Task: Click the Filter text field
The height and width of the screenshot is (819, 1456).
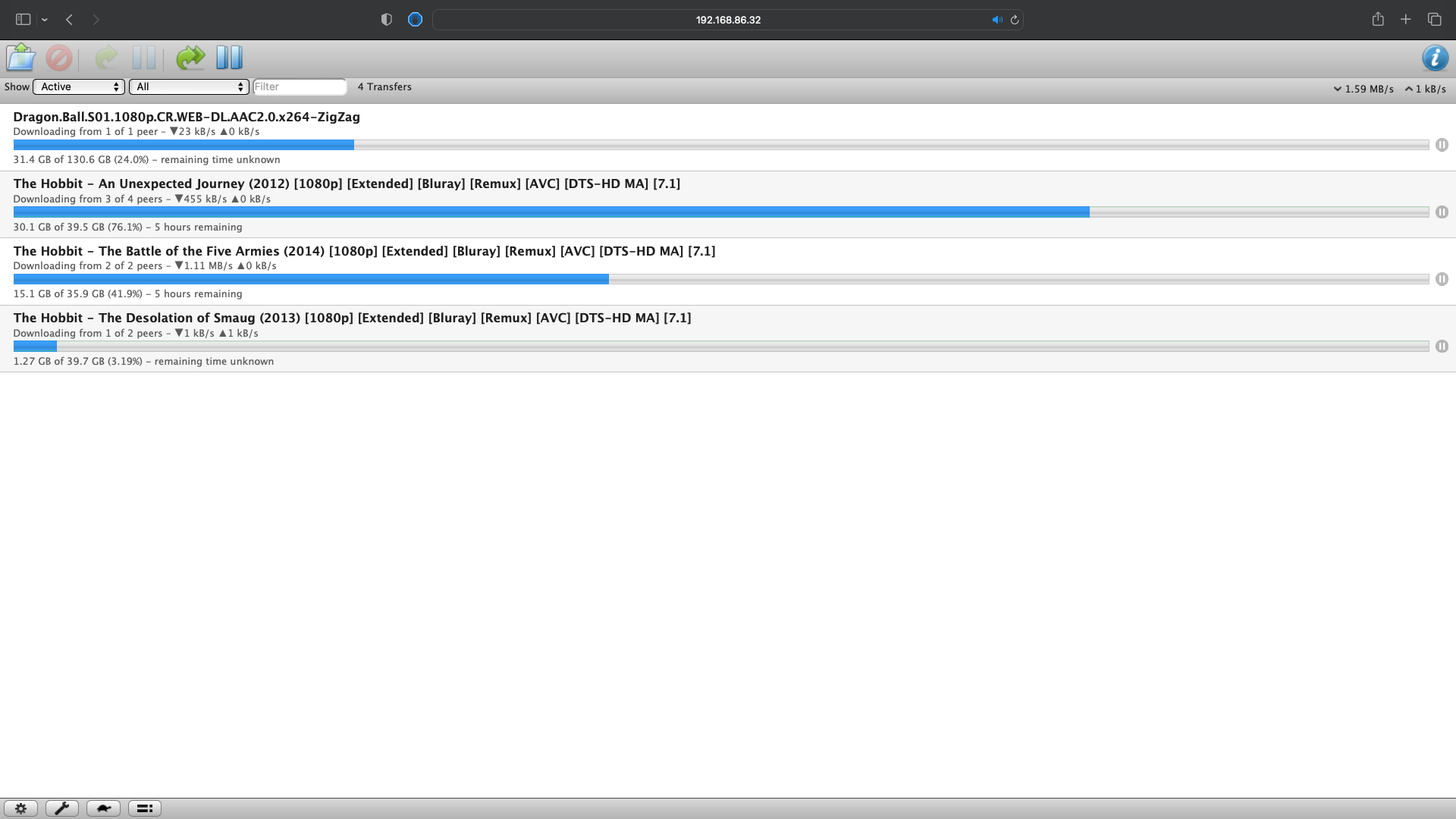Action: coord(300,86)
